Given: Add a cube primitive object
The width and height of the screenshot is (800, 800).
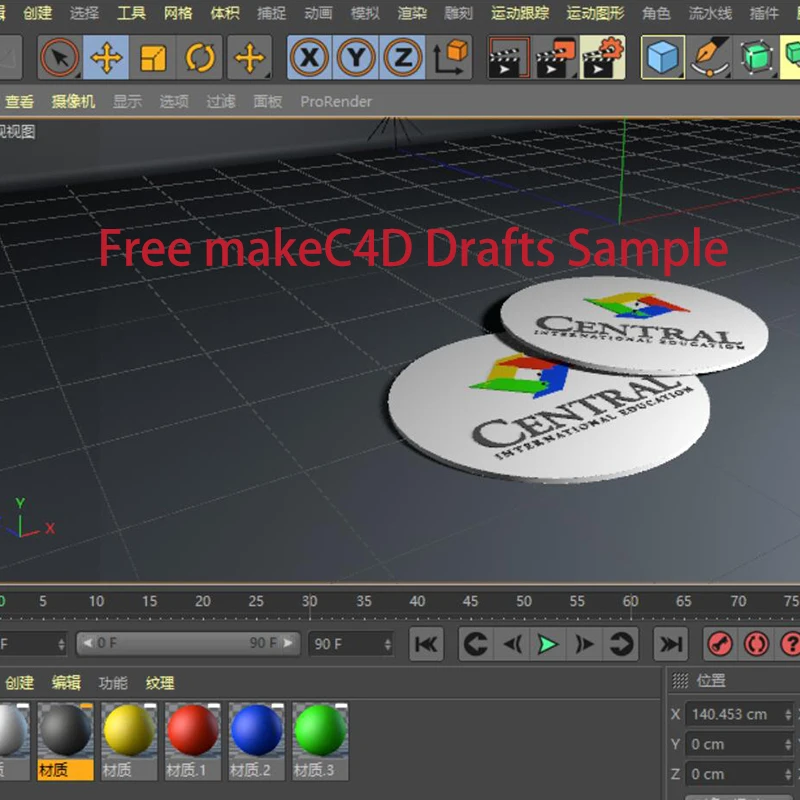Looking at the screenshot, I should [662, 57].
